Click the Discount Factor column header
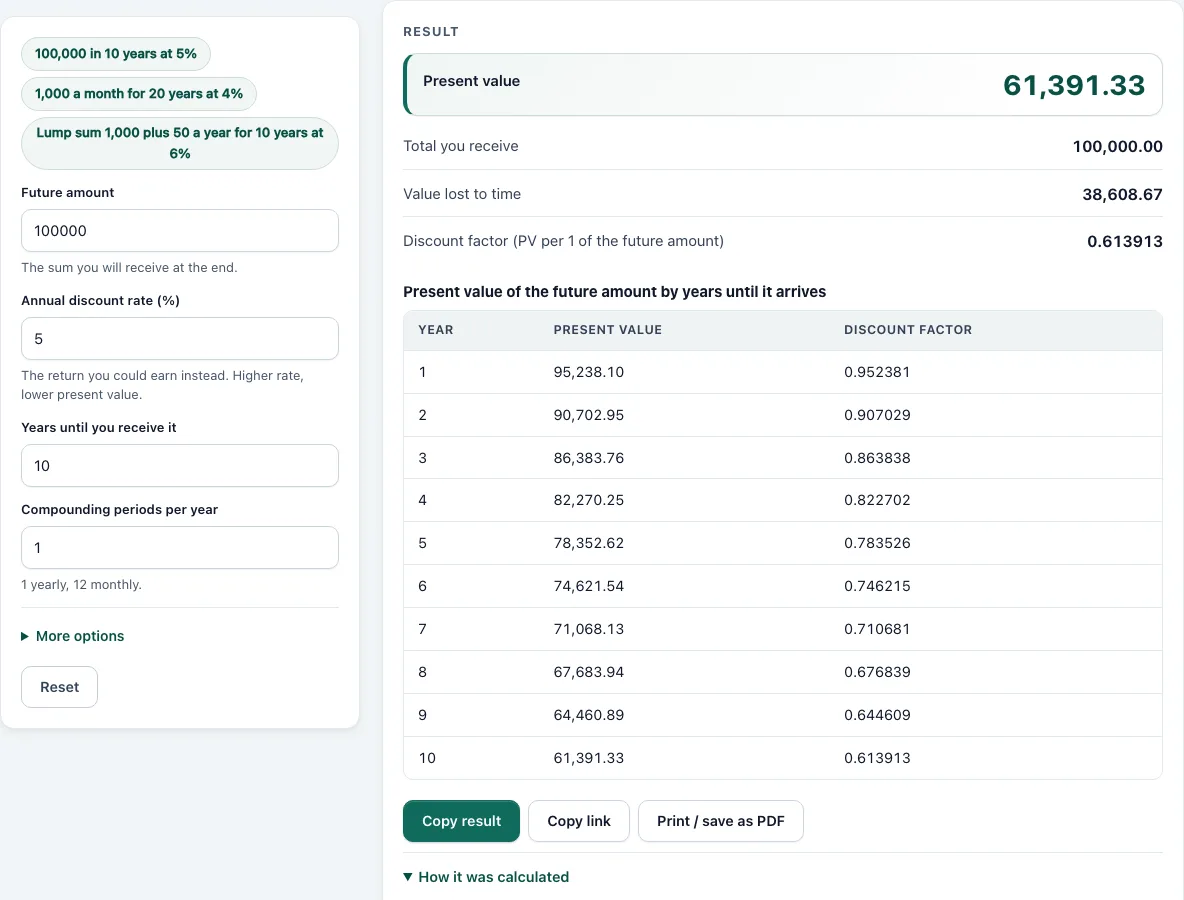This screenshot has height=900, width=1184. coord(908,330)
